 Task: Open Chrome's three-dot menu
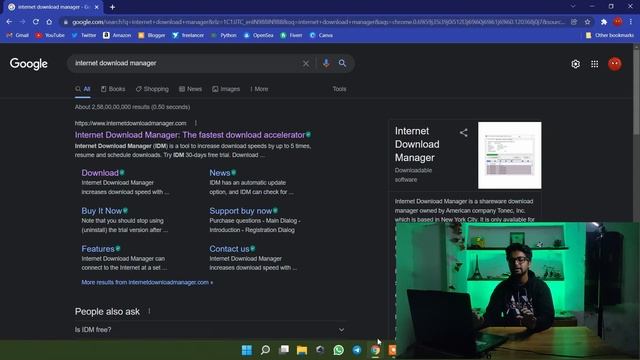coord(631,22)
